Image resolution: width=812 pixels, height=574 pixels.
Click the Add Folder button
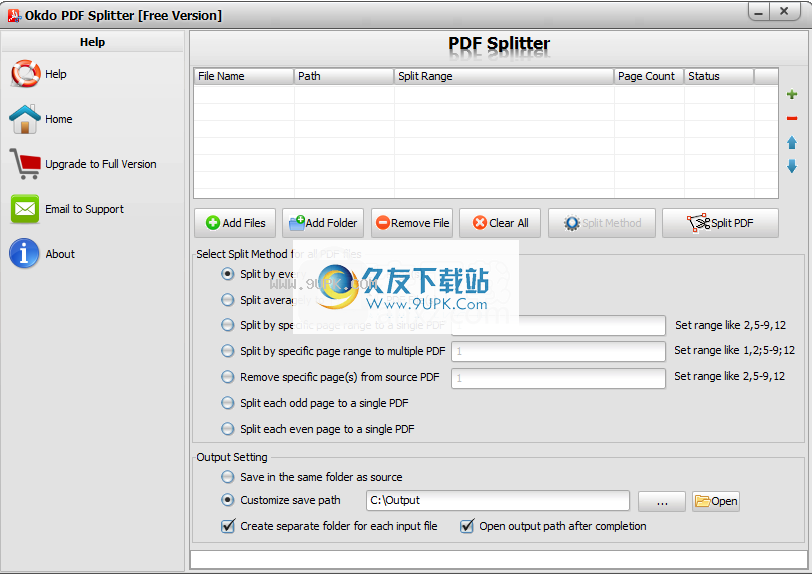[x=323, y=223]
